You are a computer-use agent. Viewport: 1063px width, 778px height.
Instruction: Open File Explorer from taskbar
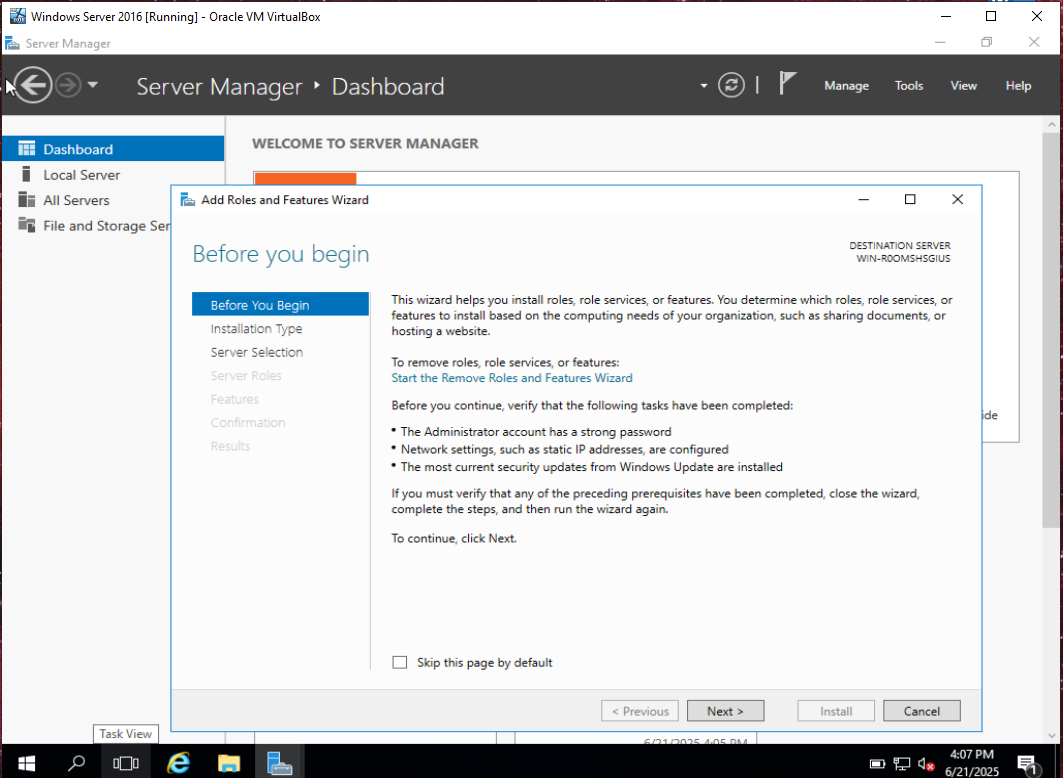coord(229,763)
